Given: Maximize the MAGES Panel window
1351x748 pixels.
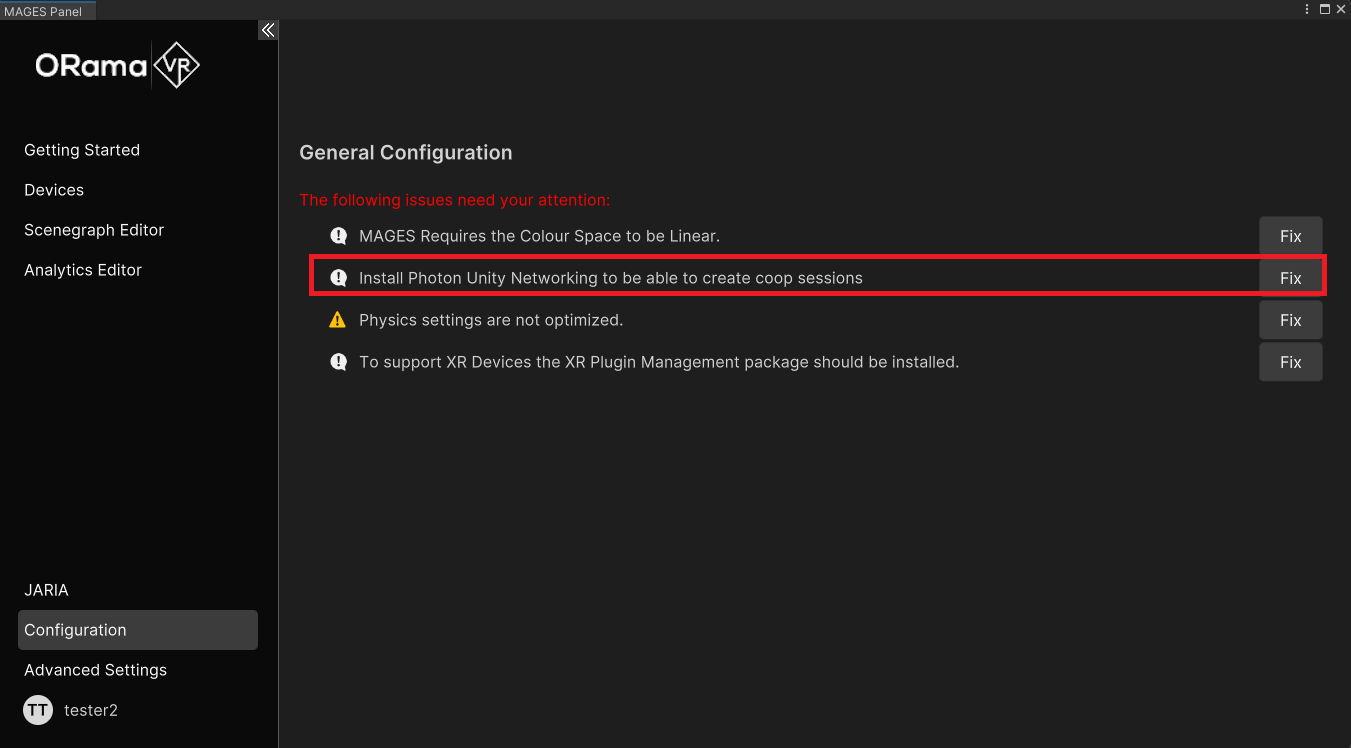Looking at the screenshot, I should 1325,9.
